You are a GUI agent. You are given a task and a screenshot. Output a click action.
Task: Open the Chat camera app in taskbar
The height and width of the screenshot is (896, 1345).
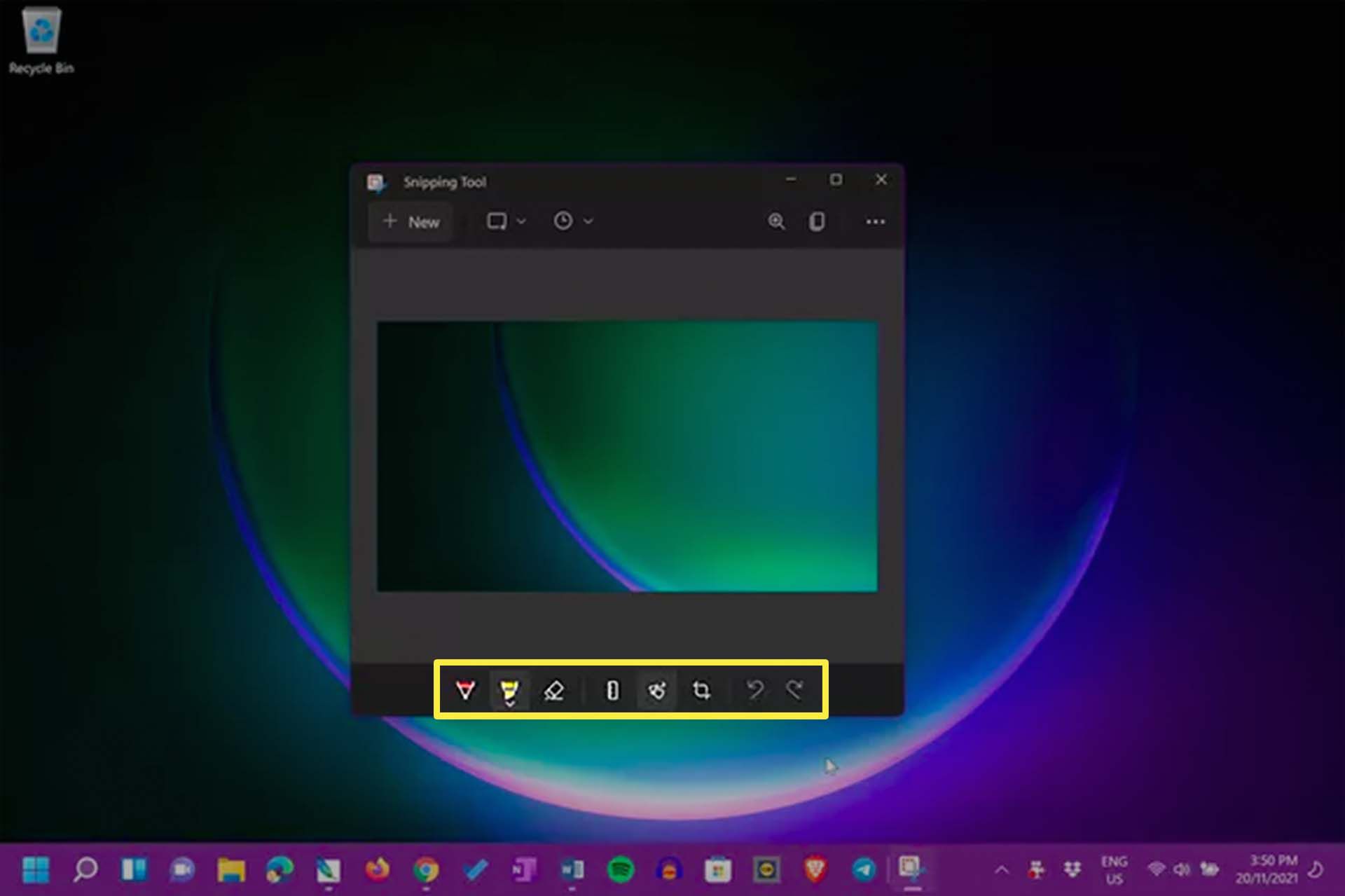point(182,870)
